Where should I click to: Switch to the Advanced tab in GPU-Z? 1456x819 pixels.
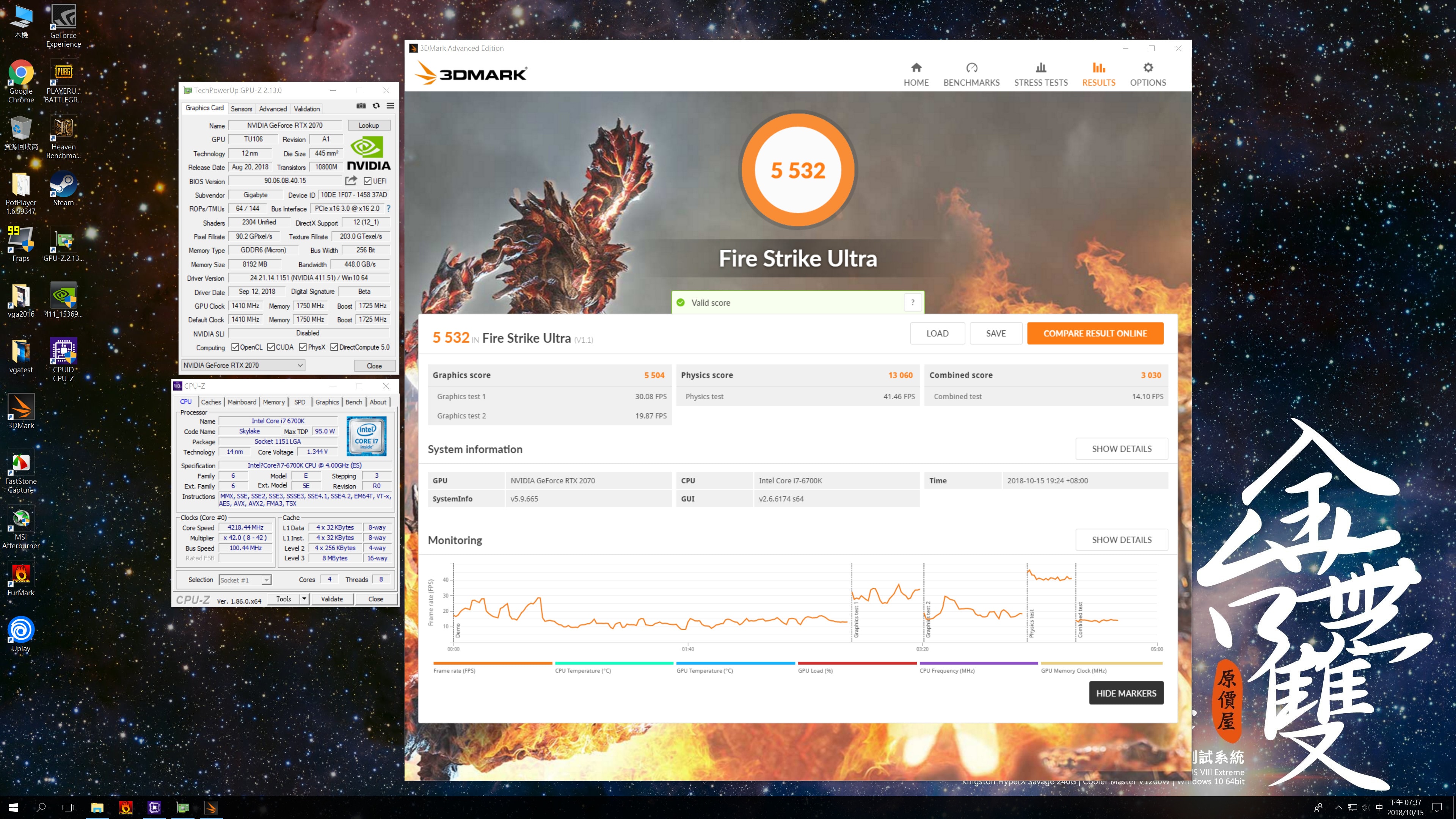(273, 108)
